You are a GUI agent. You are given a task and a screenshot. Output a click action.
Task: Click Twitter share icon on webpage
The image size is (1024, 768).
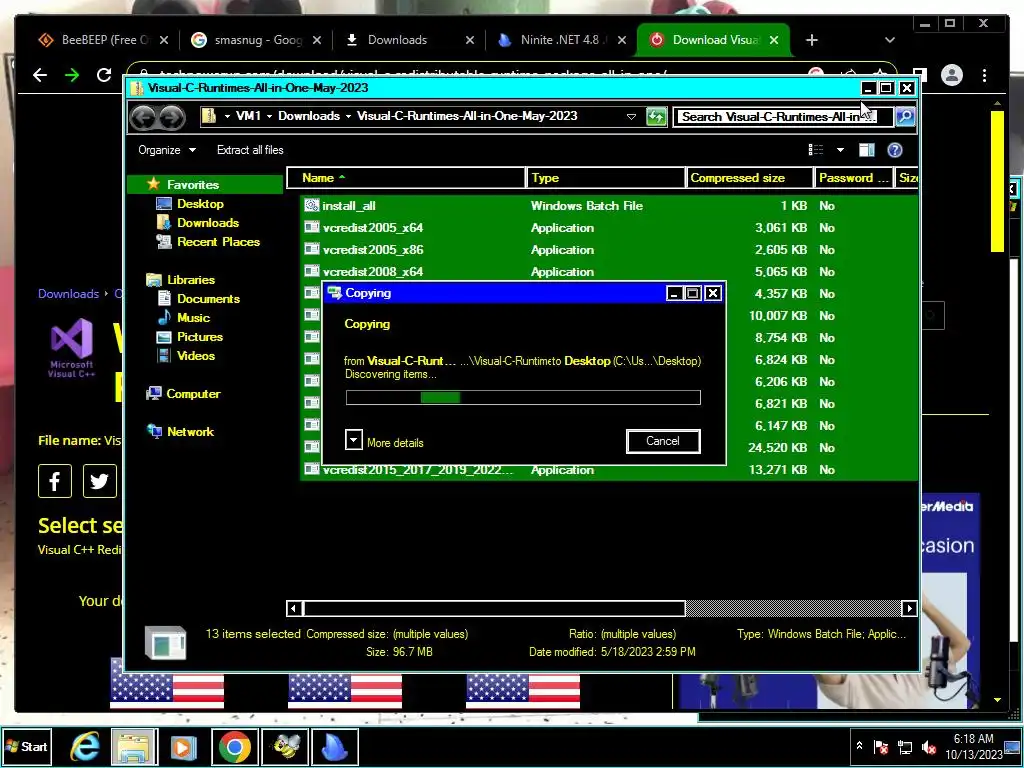point(99,481)
